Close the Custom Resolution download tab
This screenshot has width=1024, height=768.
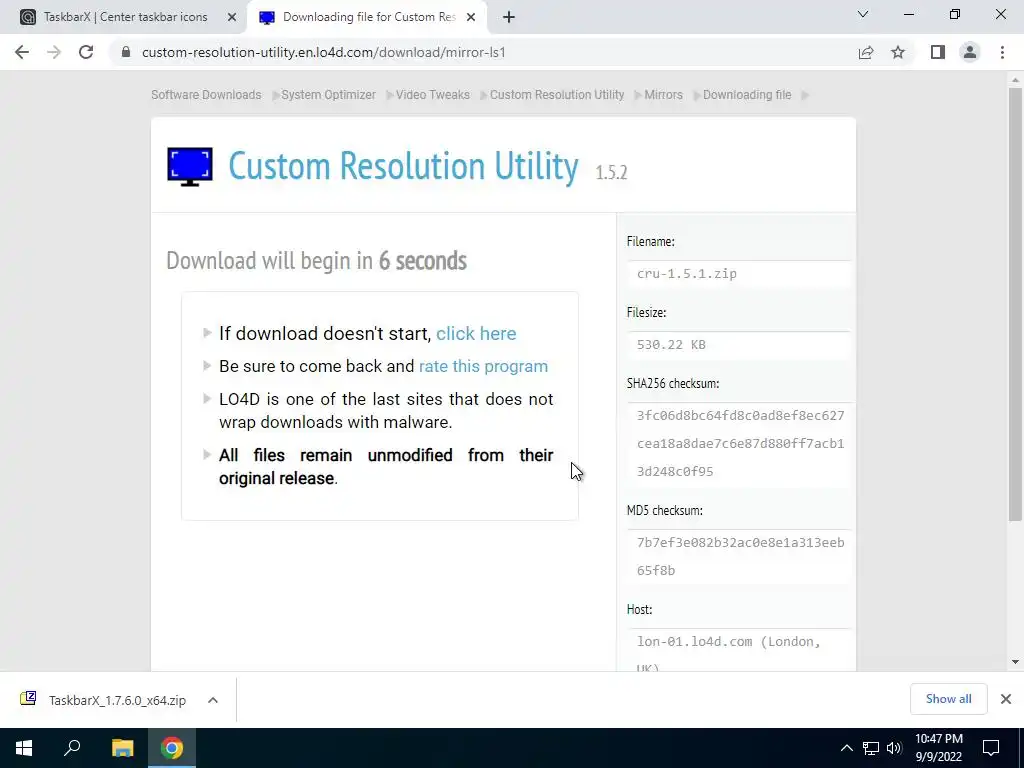pos(471,18)
